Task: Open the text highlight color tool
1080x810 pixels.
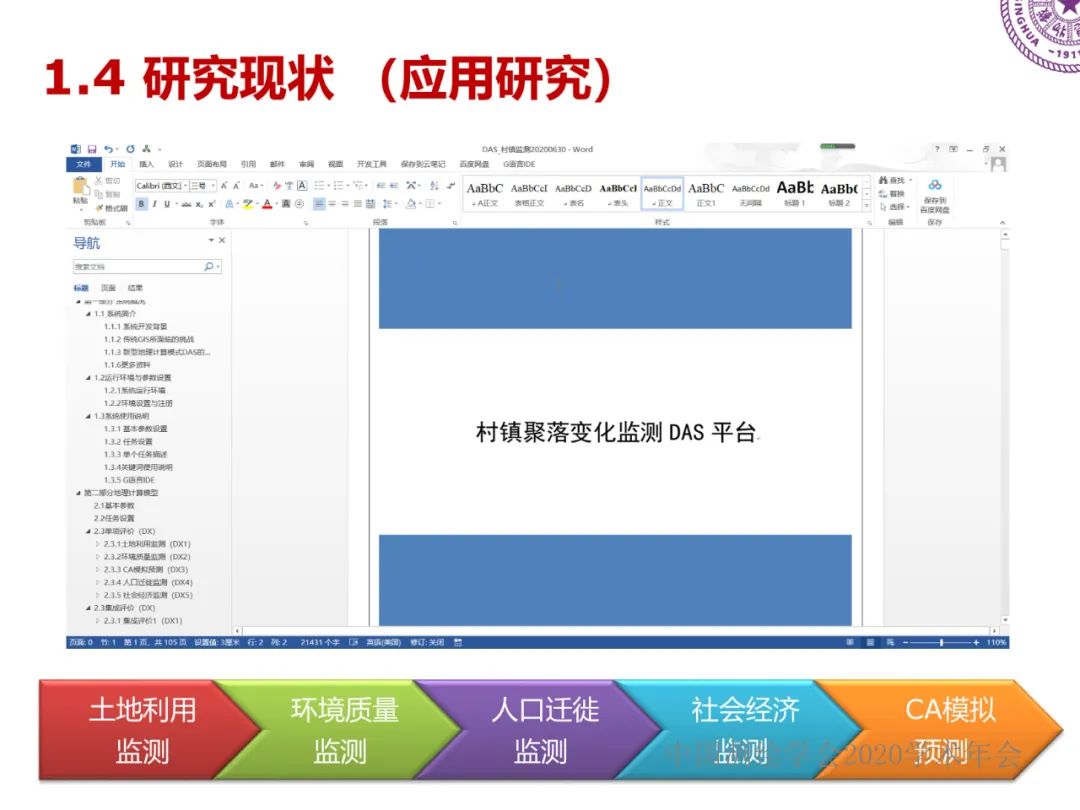Action: click(248, 205)
